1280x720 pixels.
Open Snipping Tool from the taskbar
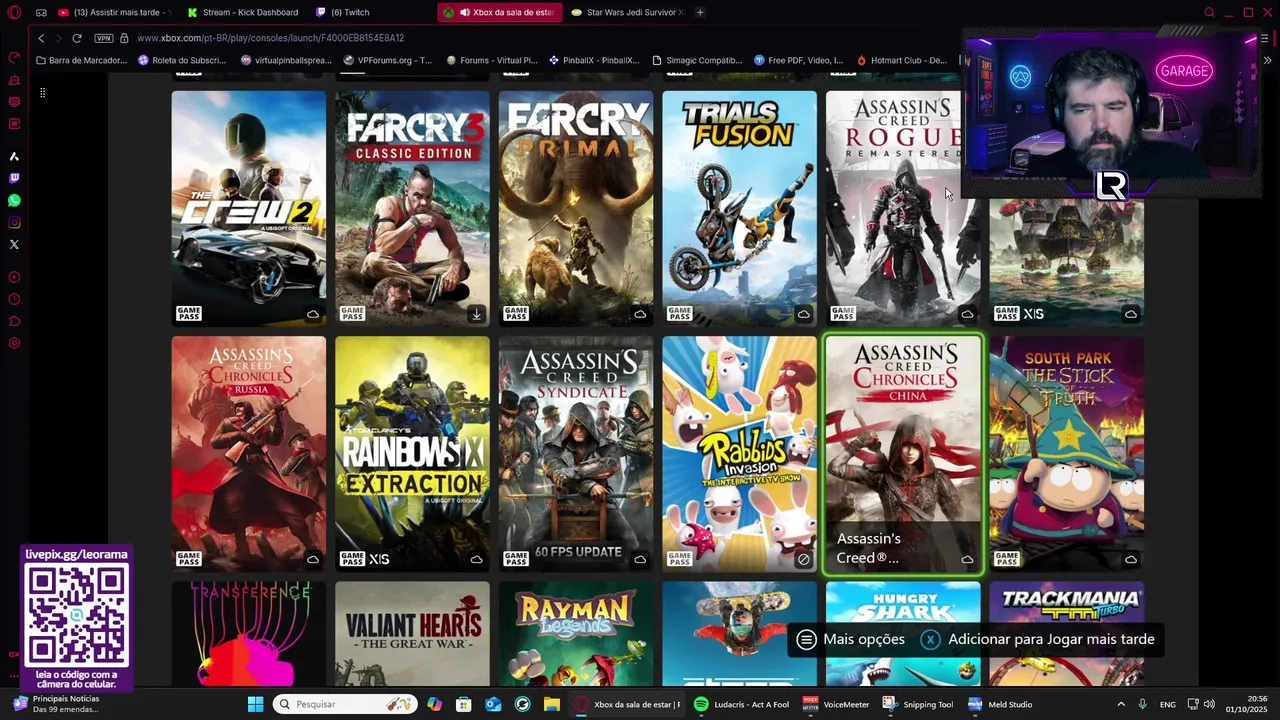(917, 704)
